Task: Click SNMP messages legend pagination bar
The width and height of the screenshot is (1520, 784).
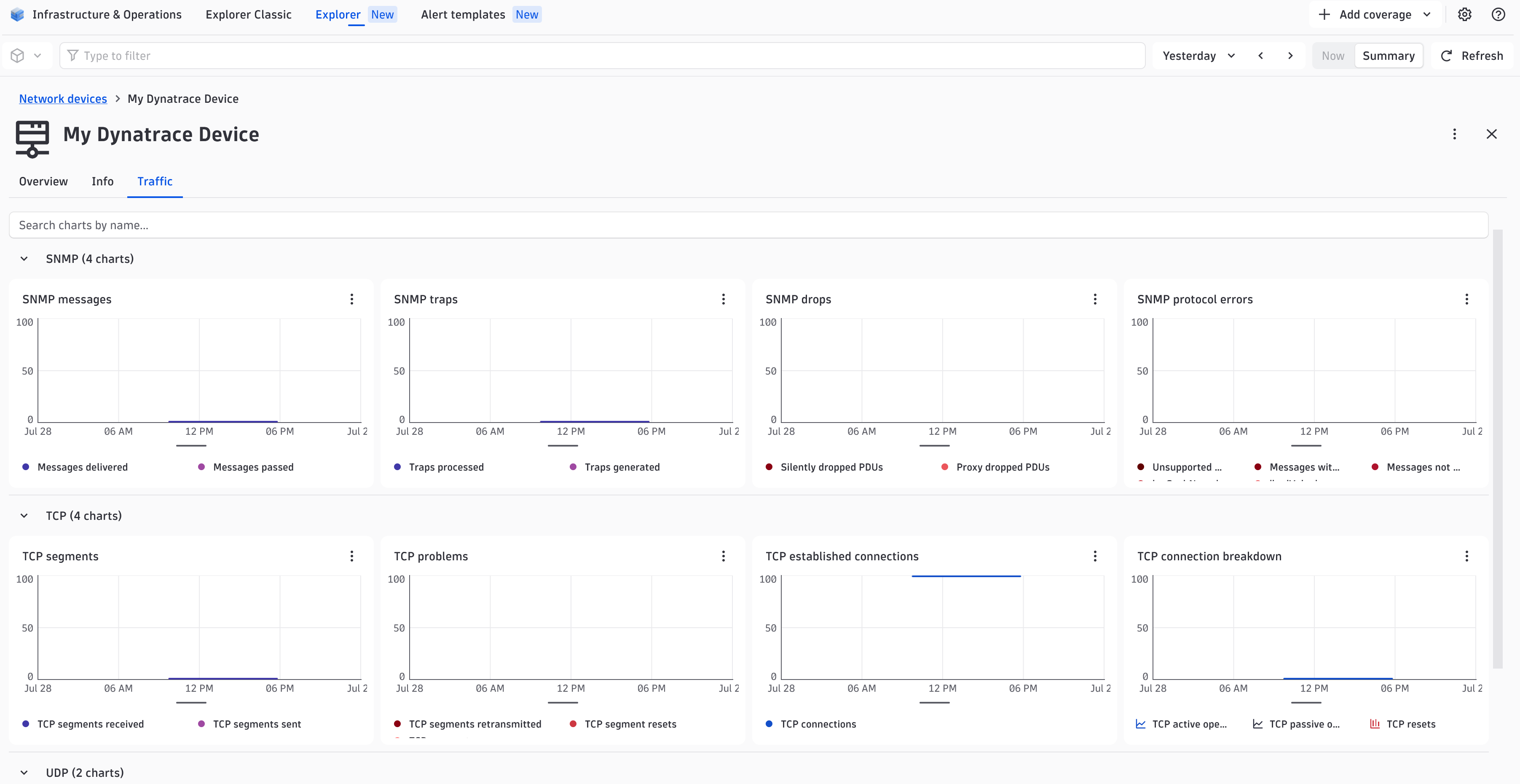Action: [191, 446]
